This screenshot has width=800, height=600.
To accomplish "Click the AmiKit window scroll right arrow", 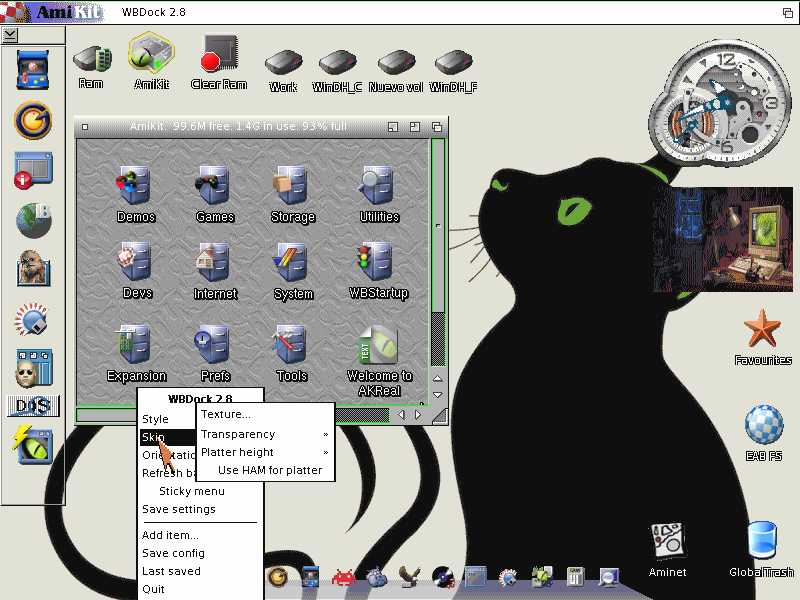I will [418, 415].
